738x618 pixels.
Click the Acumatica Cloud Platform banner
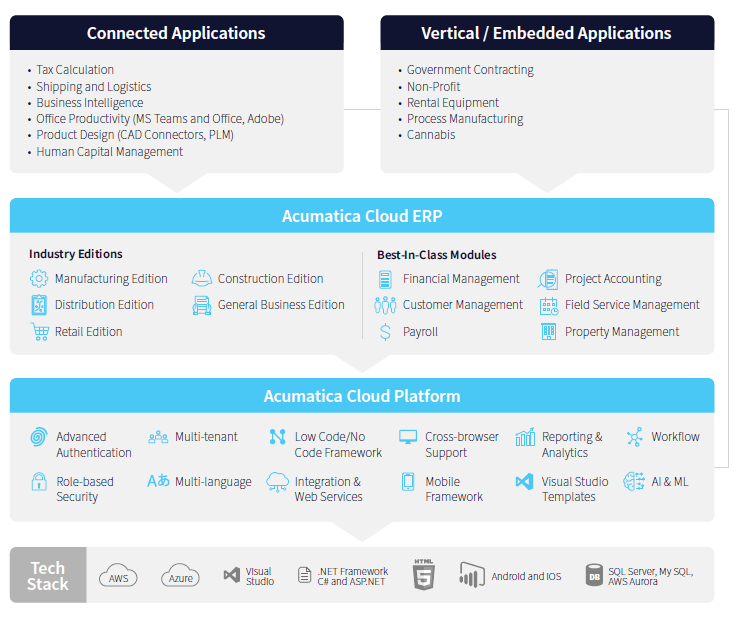pyautogui.click(x=362, y=396)
